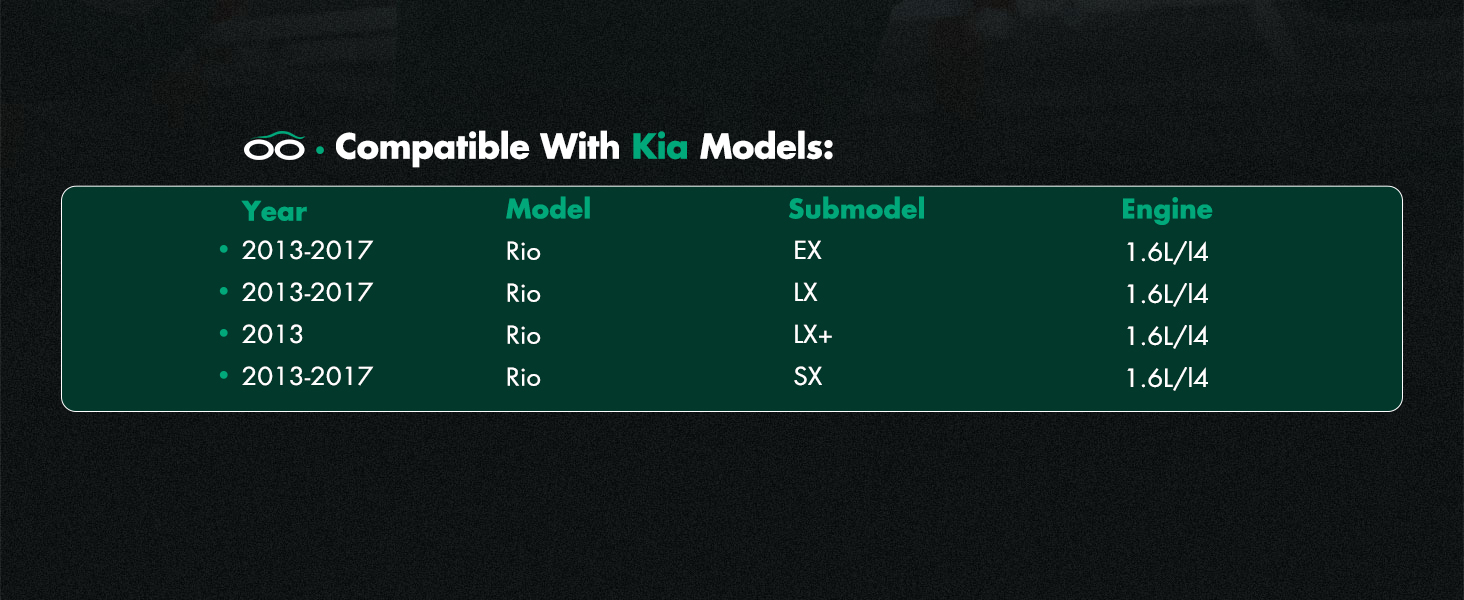This screenshot has height=600, width=1464.
Task: Click the Compatible With Kia Models heading
Action: click(584, 147)
